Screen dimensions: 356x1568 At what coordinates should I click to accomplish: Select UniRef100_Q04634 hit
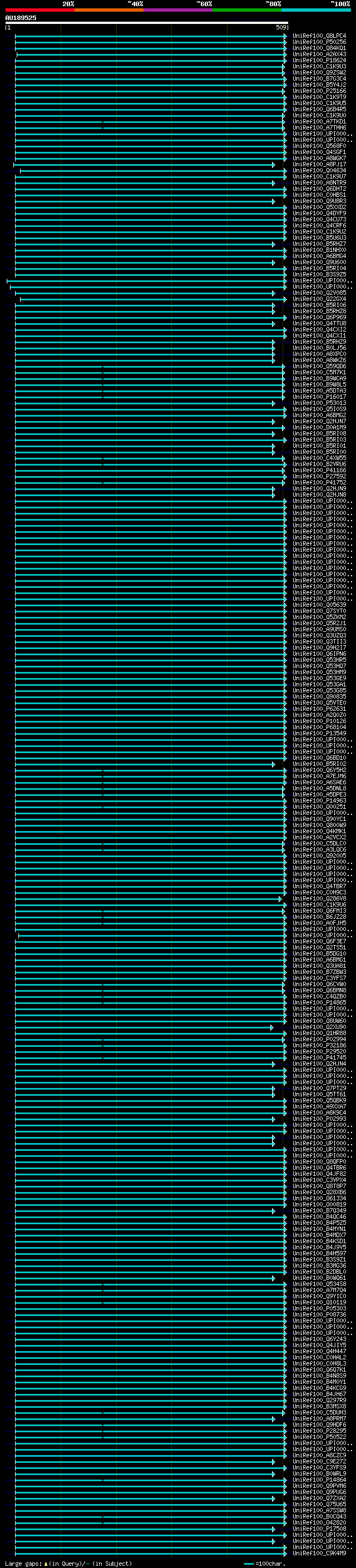tap(319, 170)
